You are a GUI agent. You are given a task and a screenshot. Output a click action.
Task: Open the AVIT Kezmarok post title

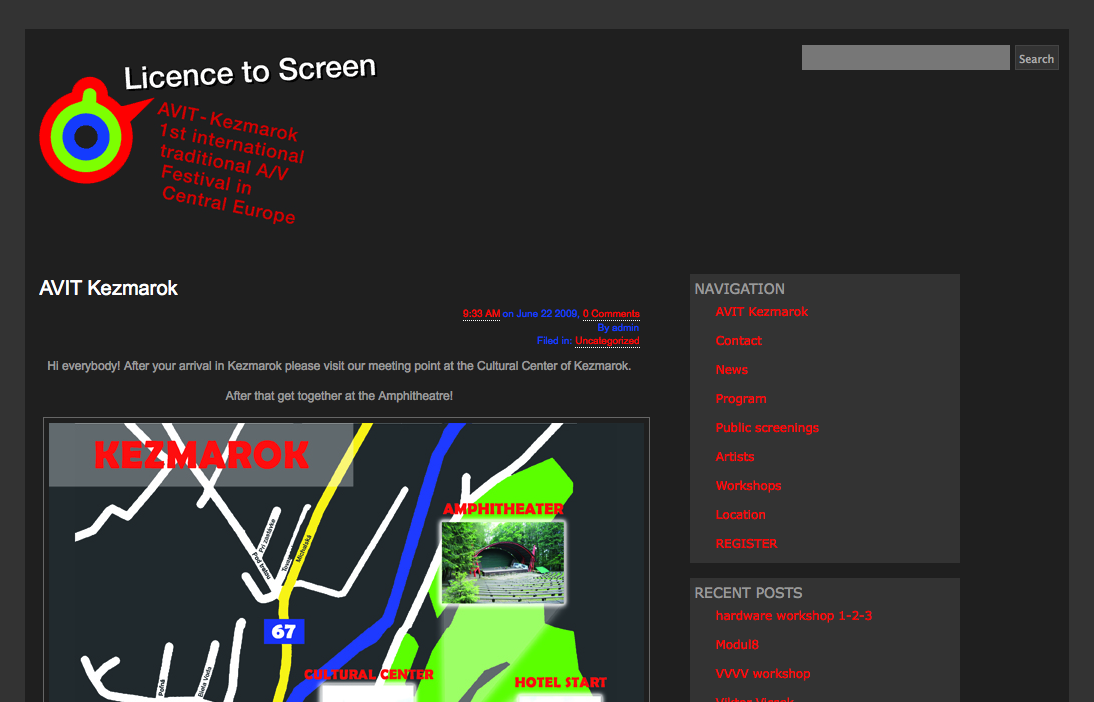[108, 288]
